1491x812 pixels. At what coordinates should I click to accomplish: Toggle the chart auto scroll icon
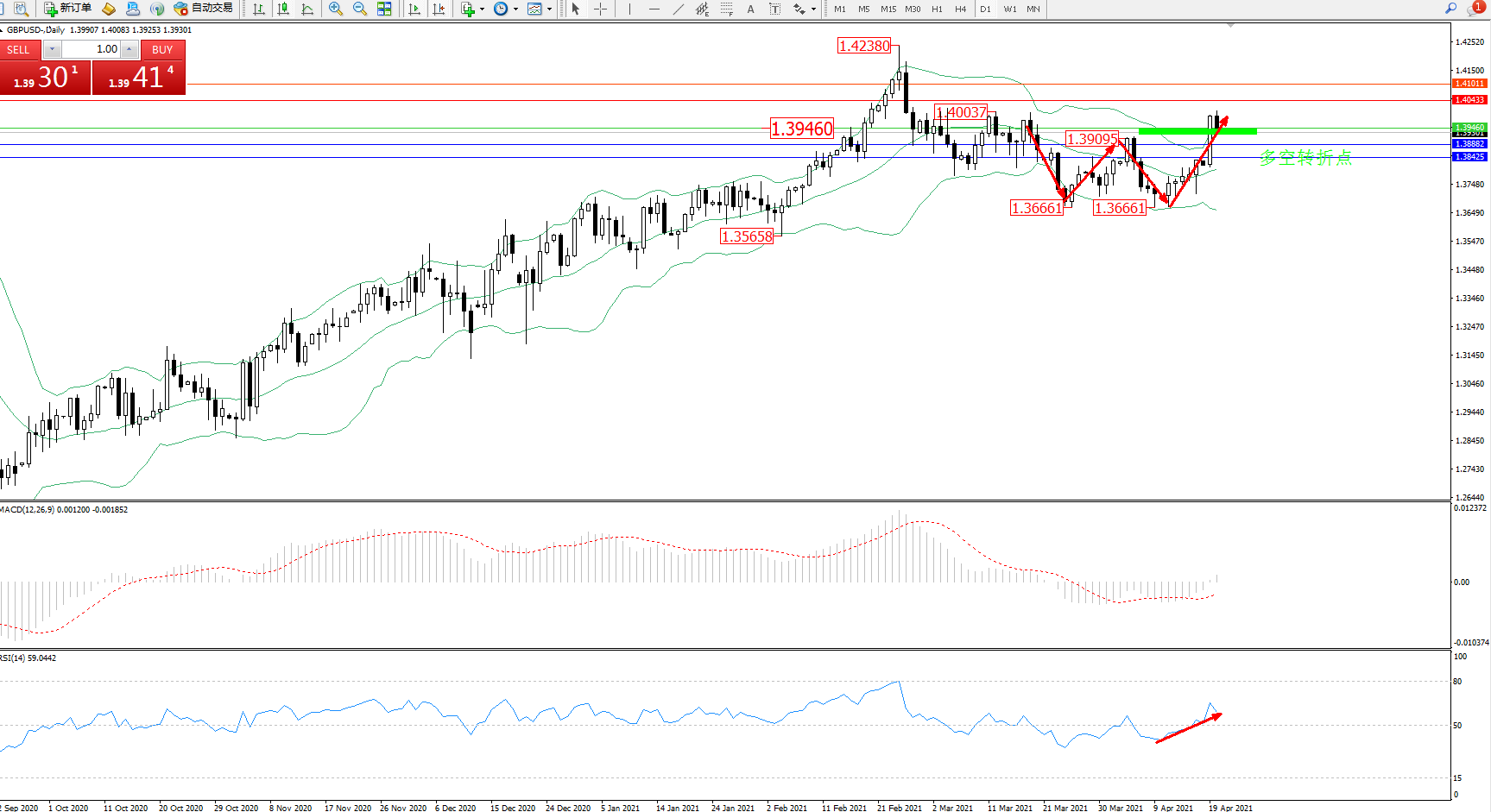coord(414,9)
